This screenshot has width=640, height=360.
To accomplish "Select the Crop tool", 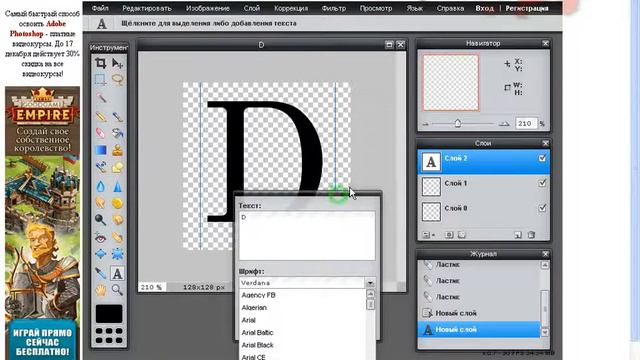I will click(x=100, y=63).
